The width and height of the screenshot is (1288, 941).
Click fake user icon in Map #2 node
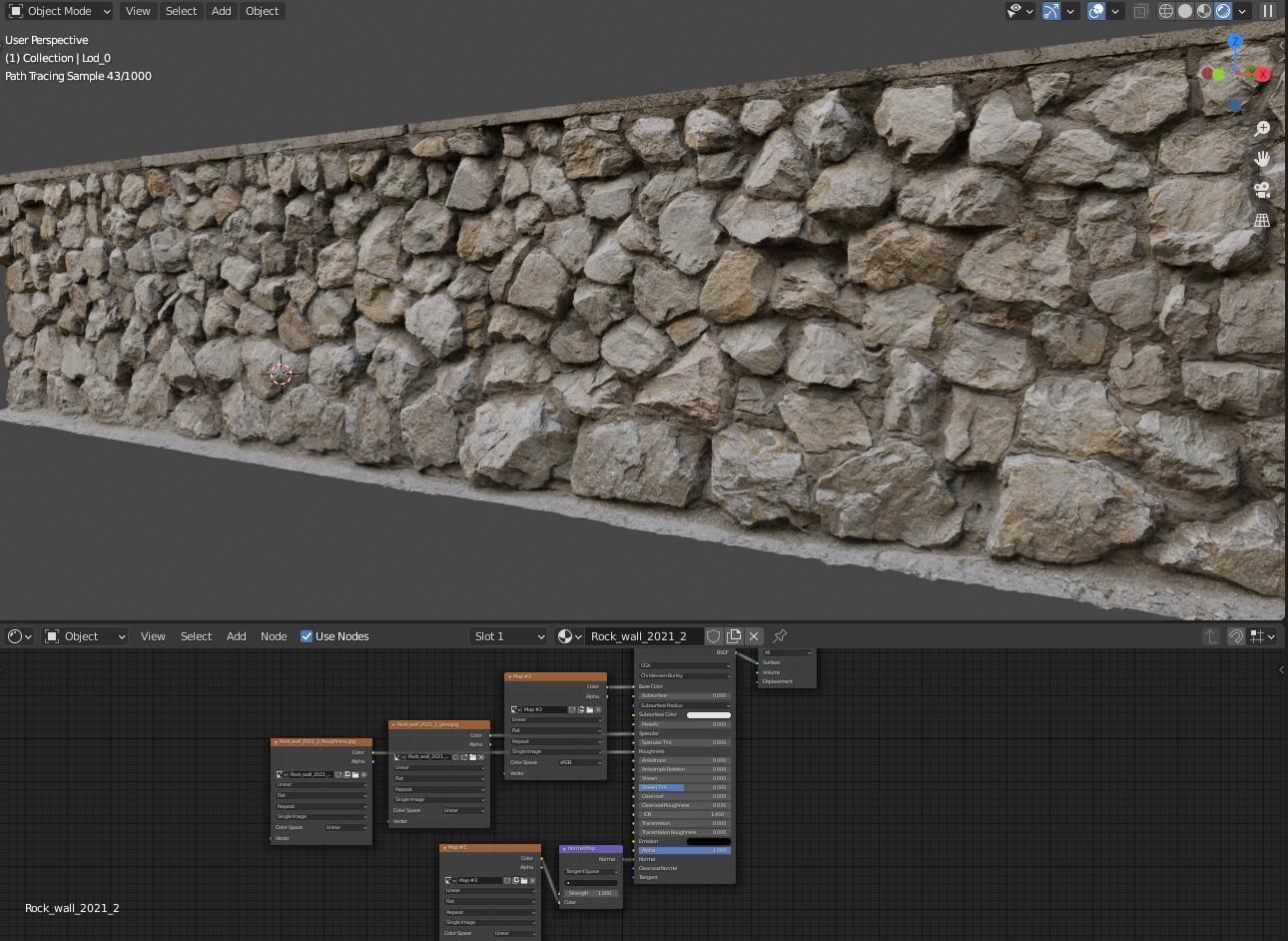(x=573, y=709)
